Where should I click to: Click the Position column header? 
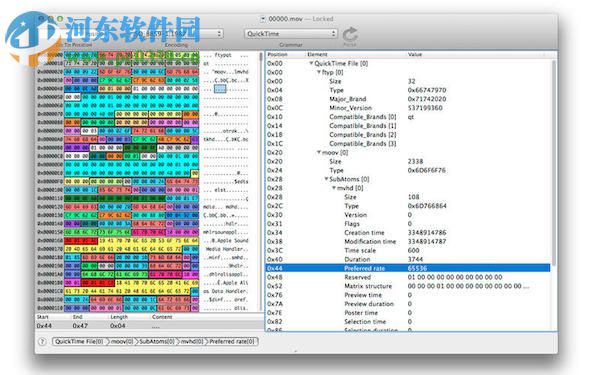pyautogui.click(x=277, y=55)
